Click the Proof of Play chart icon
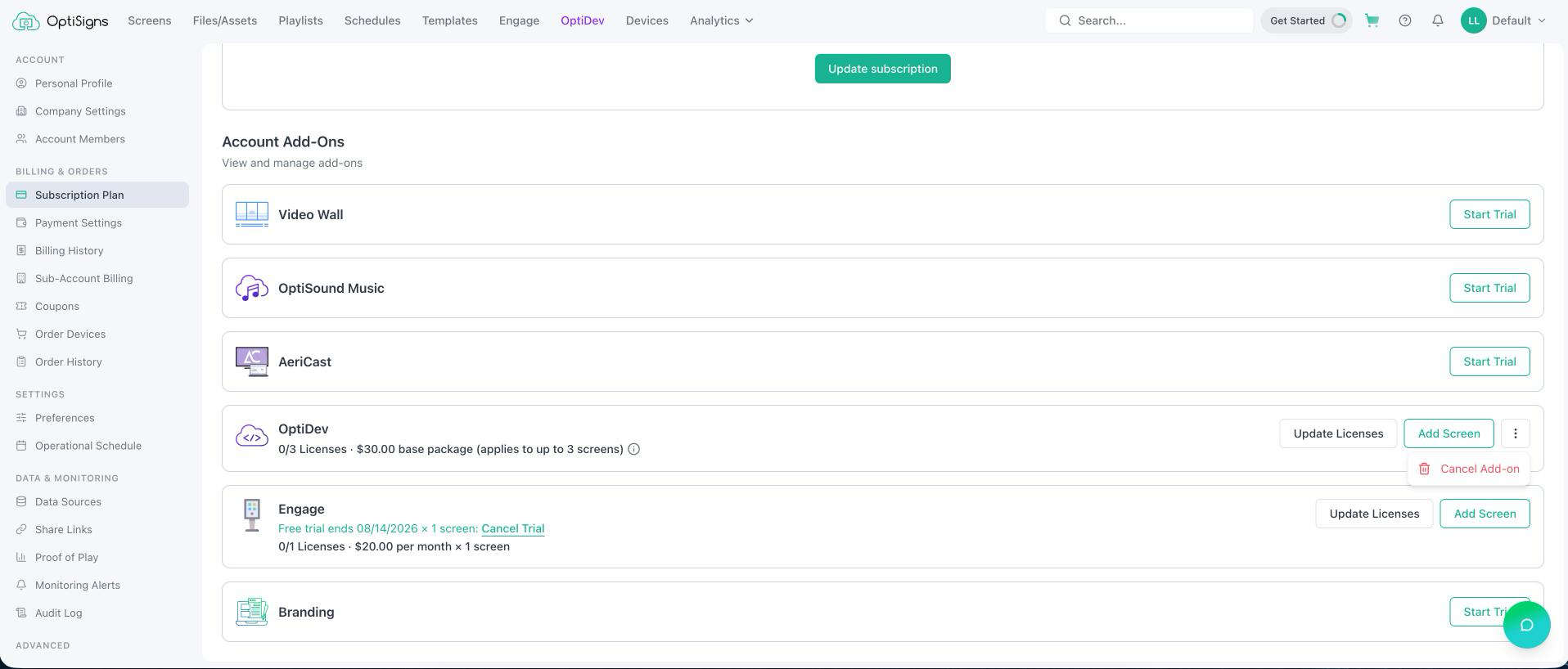The height and width of the screenshot is (669, 1568). [x=21, y=557]
